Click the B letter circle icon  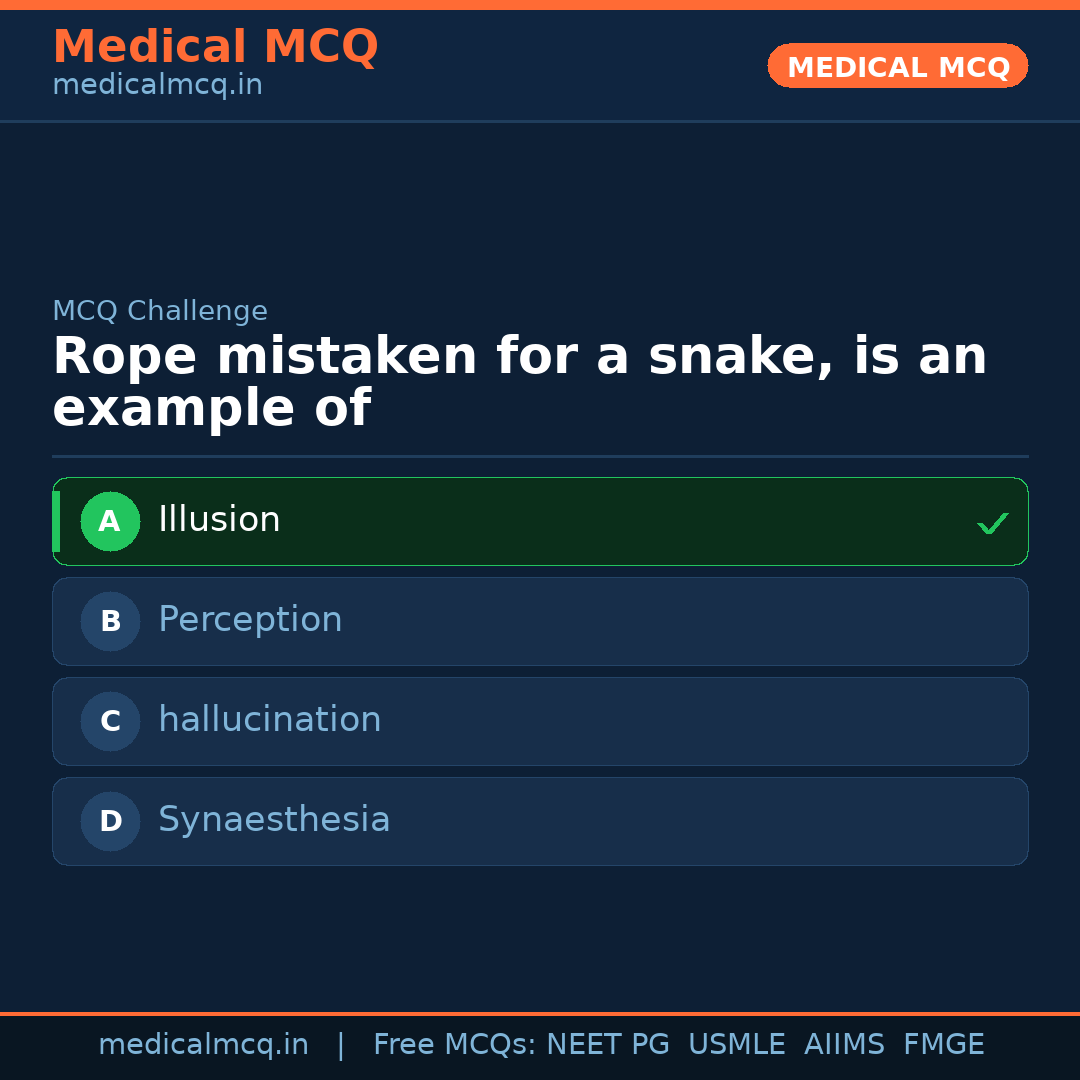(x=110, y=621)
